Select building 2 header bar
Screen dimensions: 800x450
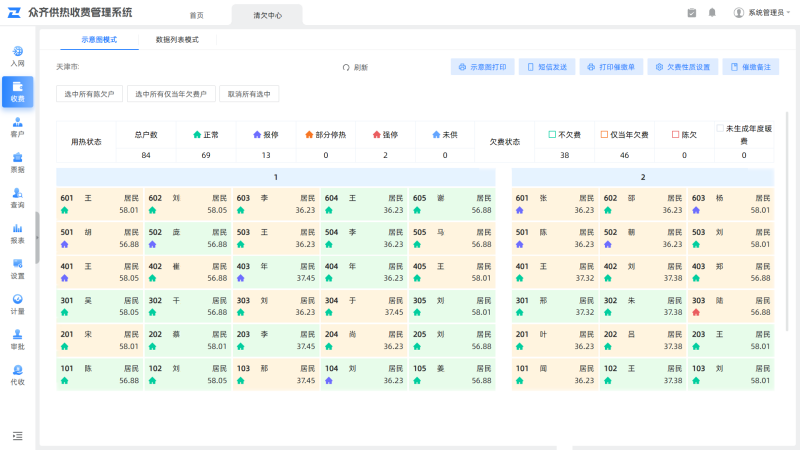tap(643, 177)
